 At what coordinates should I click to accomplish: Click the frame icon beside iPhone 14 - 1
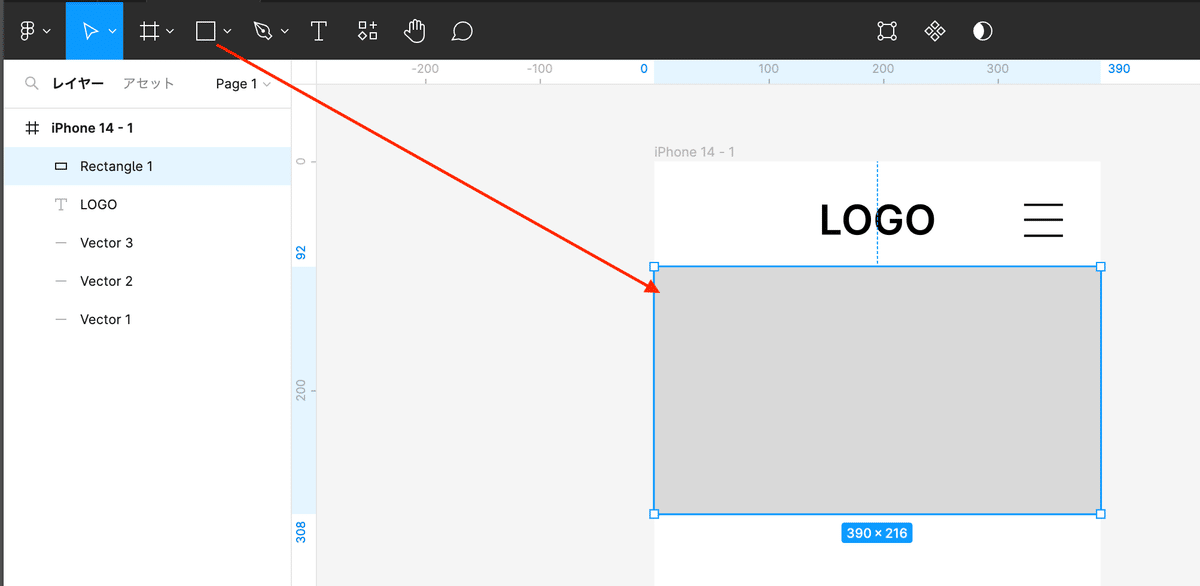[32, 128]
